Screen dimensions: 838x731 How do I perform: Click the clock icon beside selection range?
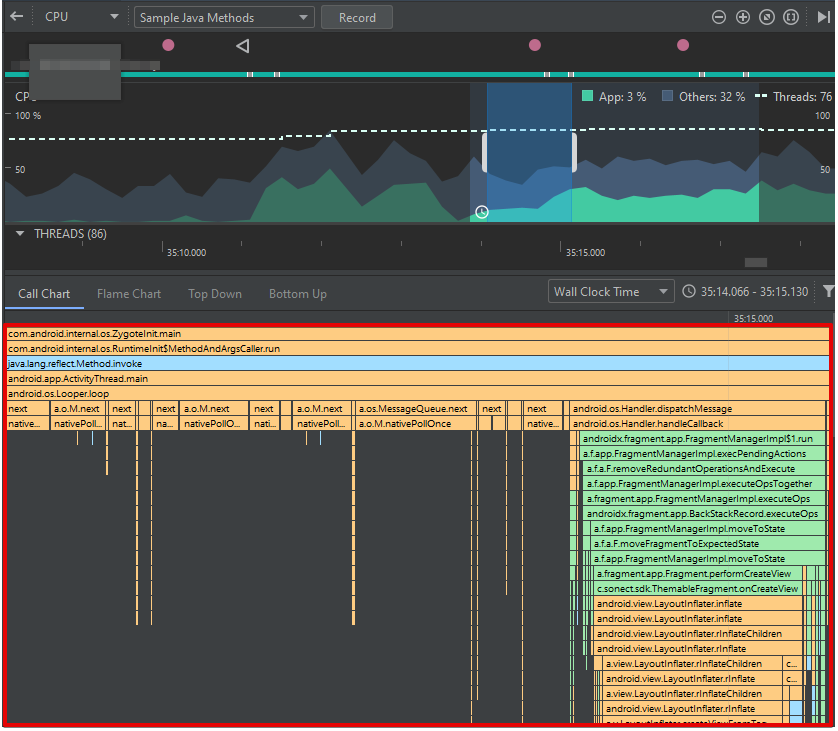(x=689, y=291)
